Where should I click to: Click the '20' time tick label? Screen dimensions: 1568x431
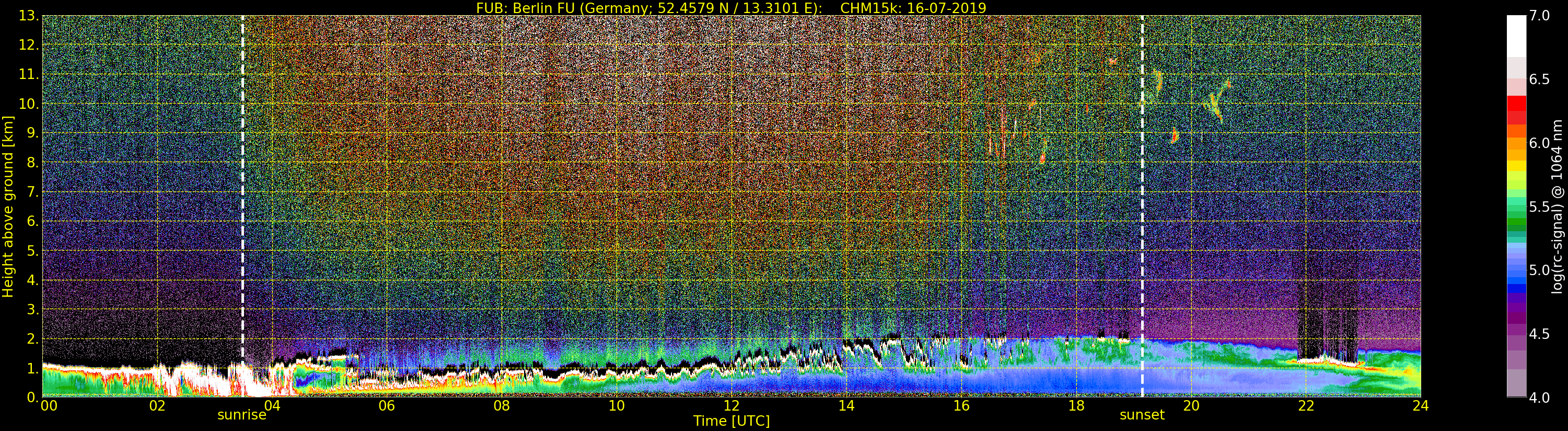pyautogui.click(x=1191, y=406)
